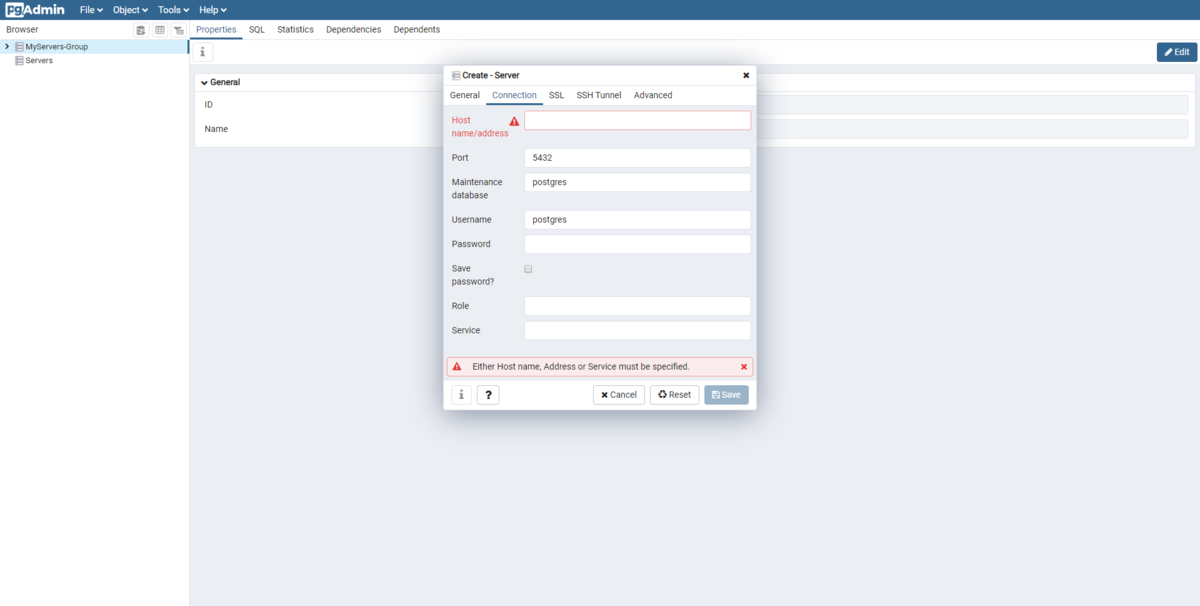This screenshot has width=1200, height=606.
Task: Click the Reset button
Action: 674,395
